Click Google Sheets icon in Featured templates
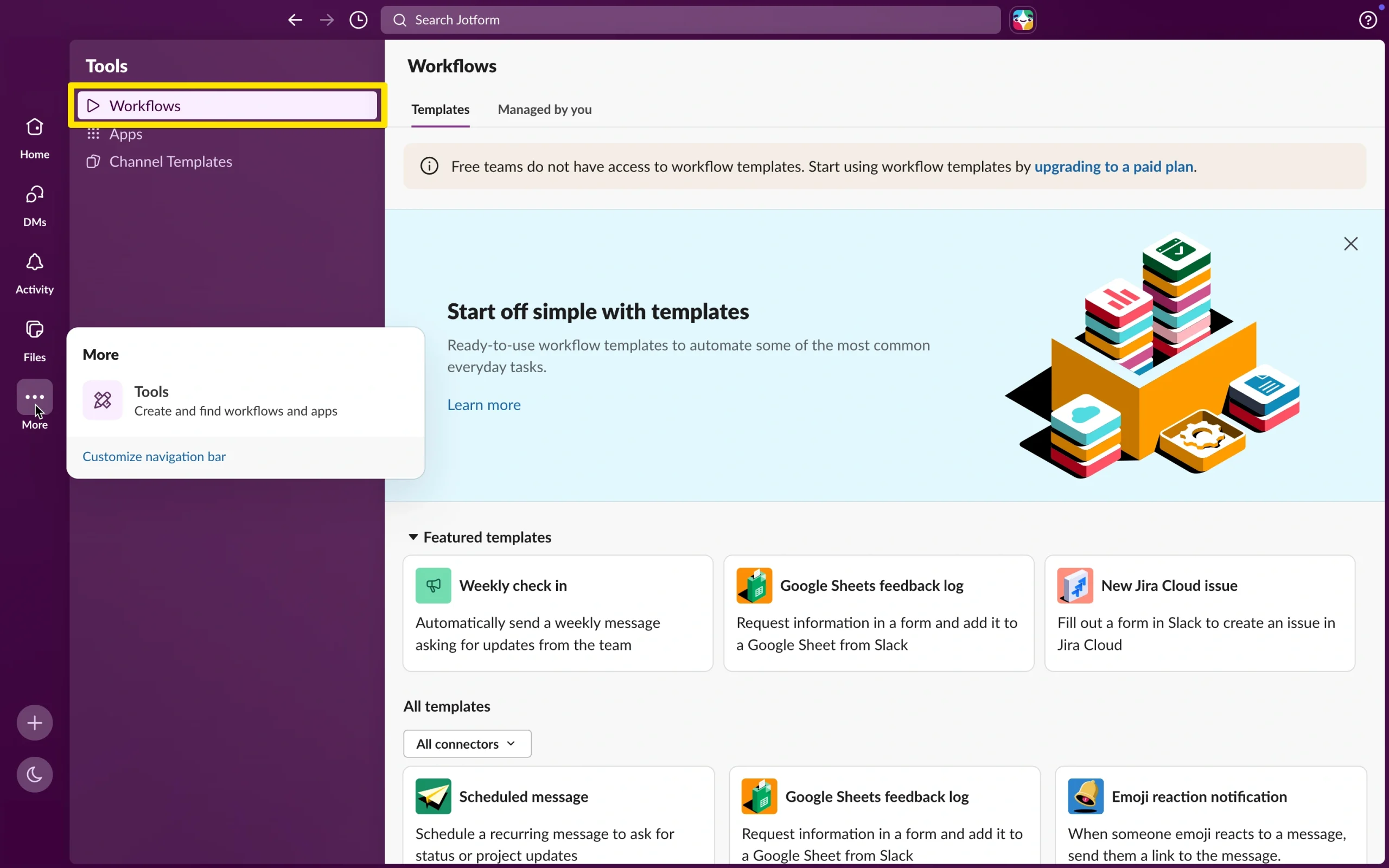The image size is (1389, 868). pyautogui.click(x=754, y=585)
